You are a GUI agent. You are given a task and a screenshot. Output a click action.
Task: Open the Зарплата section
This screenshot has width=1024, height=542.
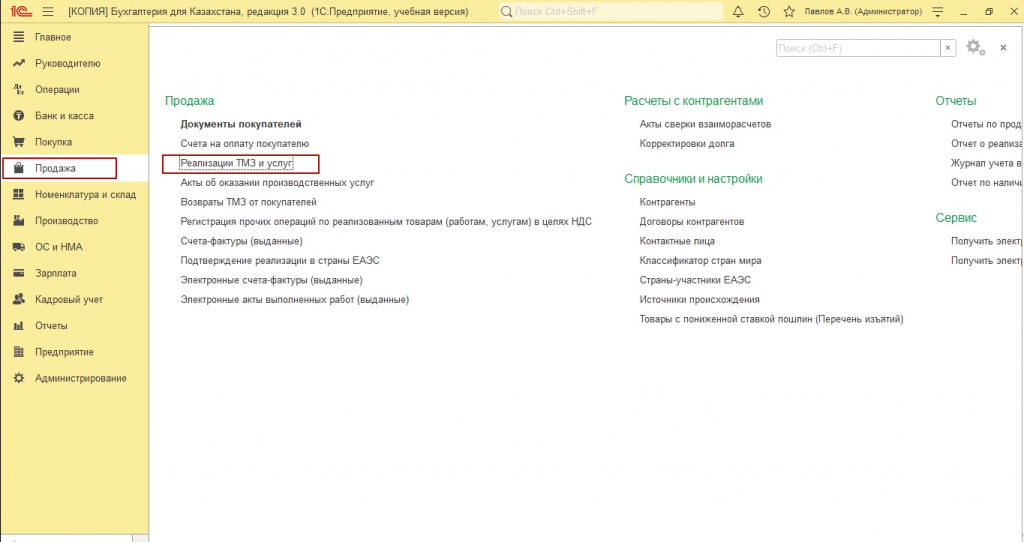74,273
